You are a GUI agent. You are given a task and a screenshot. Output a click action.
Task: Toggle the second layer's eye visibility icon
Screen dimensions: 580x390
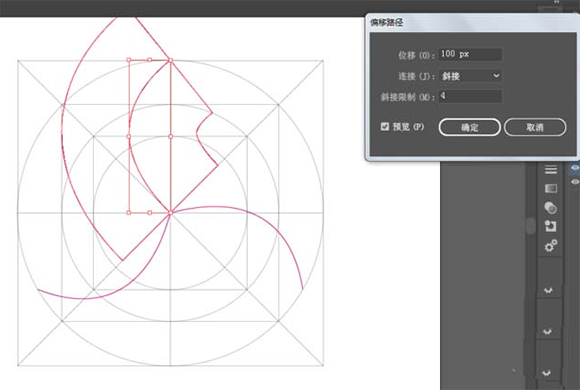click(x=574, y=182)
